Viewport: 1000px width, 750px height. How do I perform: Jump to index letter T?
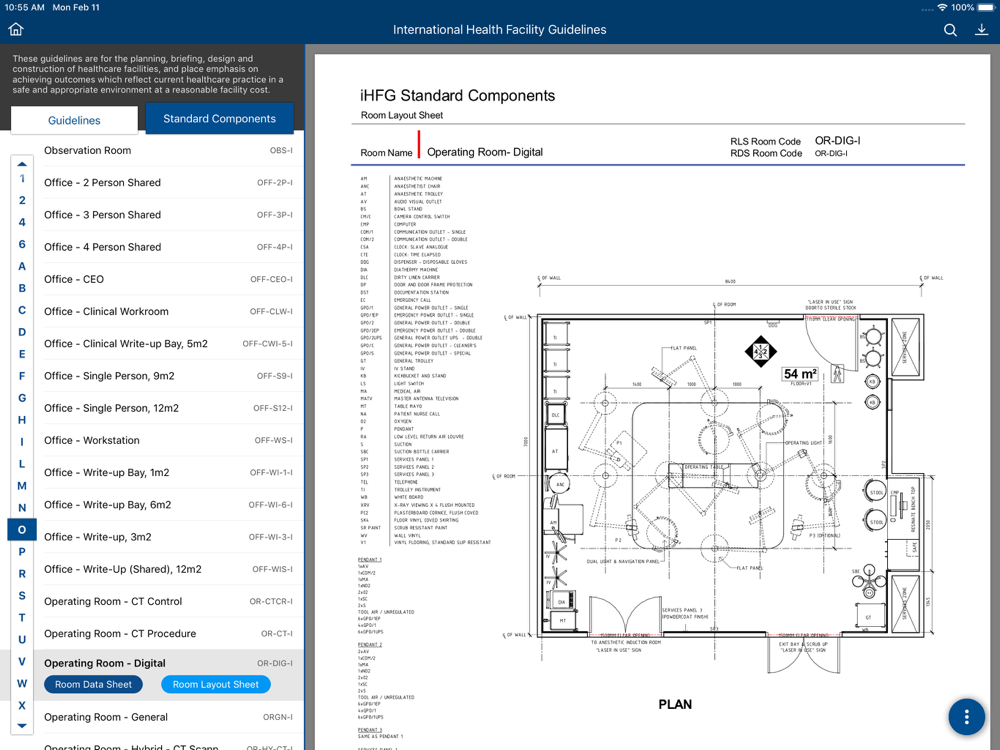(x=22, y=617)
